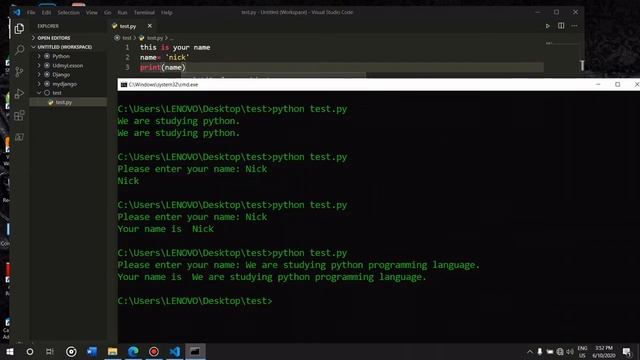Click the cmd.exe window title icon
The width and height of the screenshot is (640, 360).
tap(124, 84)
